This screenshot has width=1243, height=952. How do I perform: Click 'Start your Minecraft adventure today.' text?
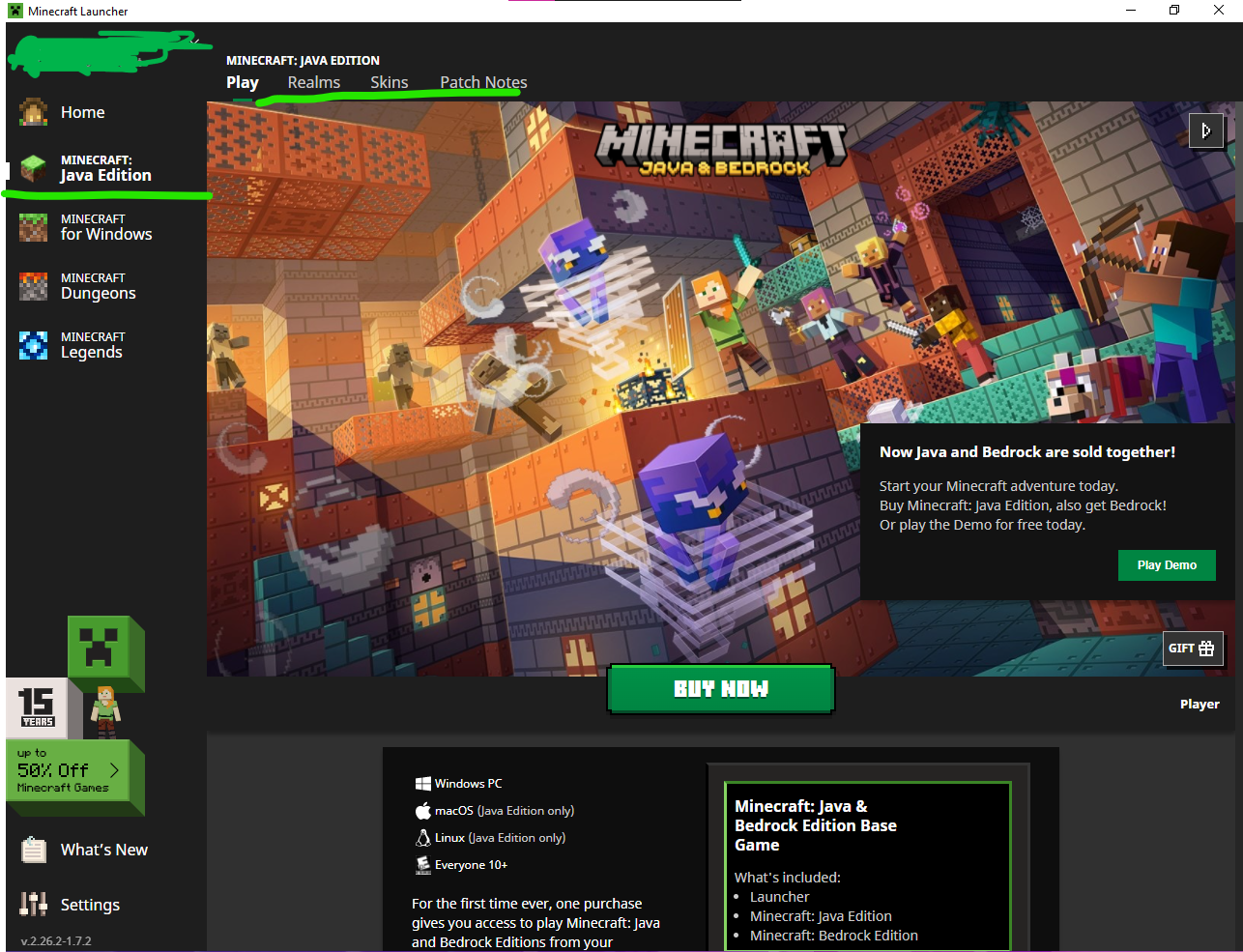click(x=998, y=486)
